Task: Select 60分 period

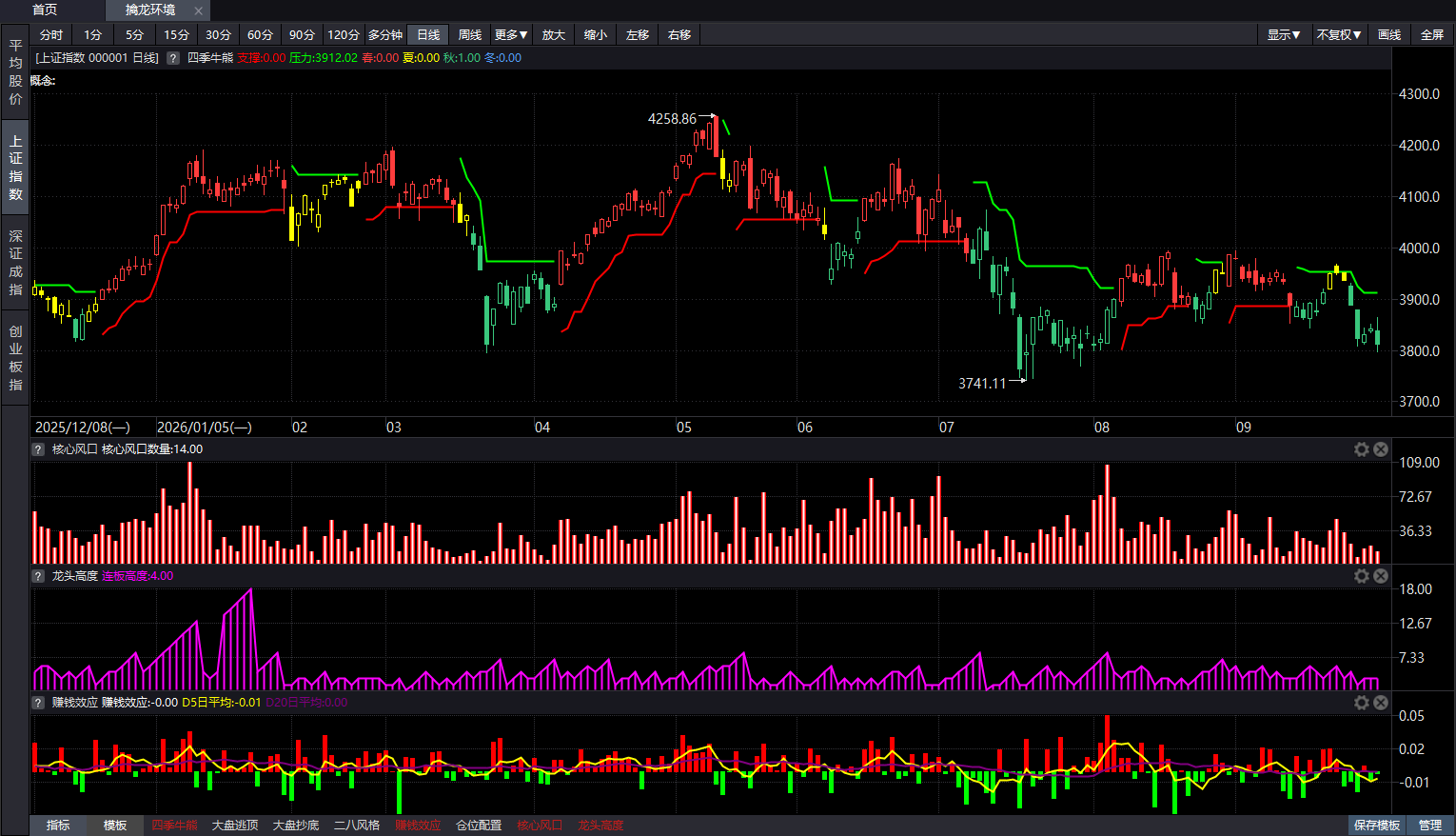Action: 260,34
